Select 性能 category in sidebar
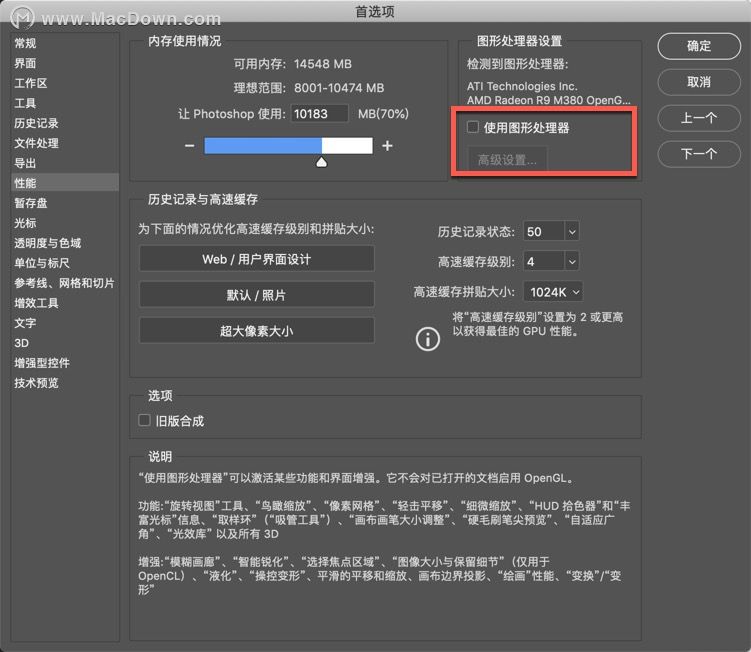Image resolution: width=751 pixels, height=652 pixels. point(65,183)
